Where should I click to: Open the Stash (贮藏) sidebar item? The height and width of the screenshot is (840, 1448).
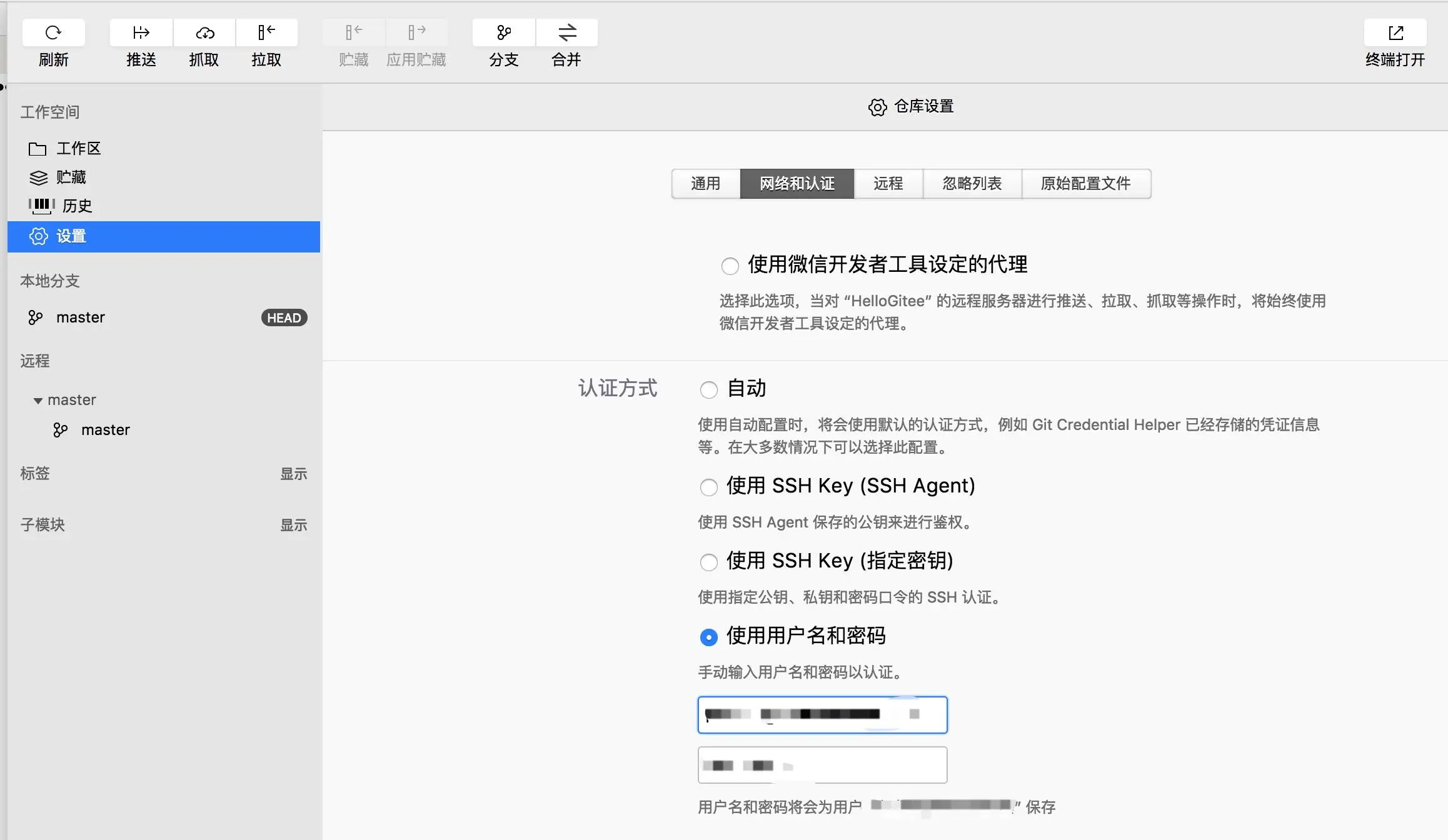(71, 177)
